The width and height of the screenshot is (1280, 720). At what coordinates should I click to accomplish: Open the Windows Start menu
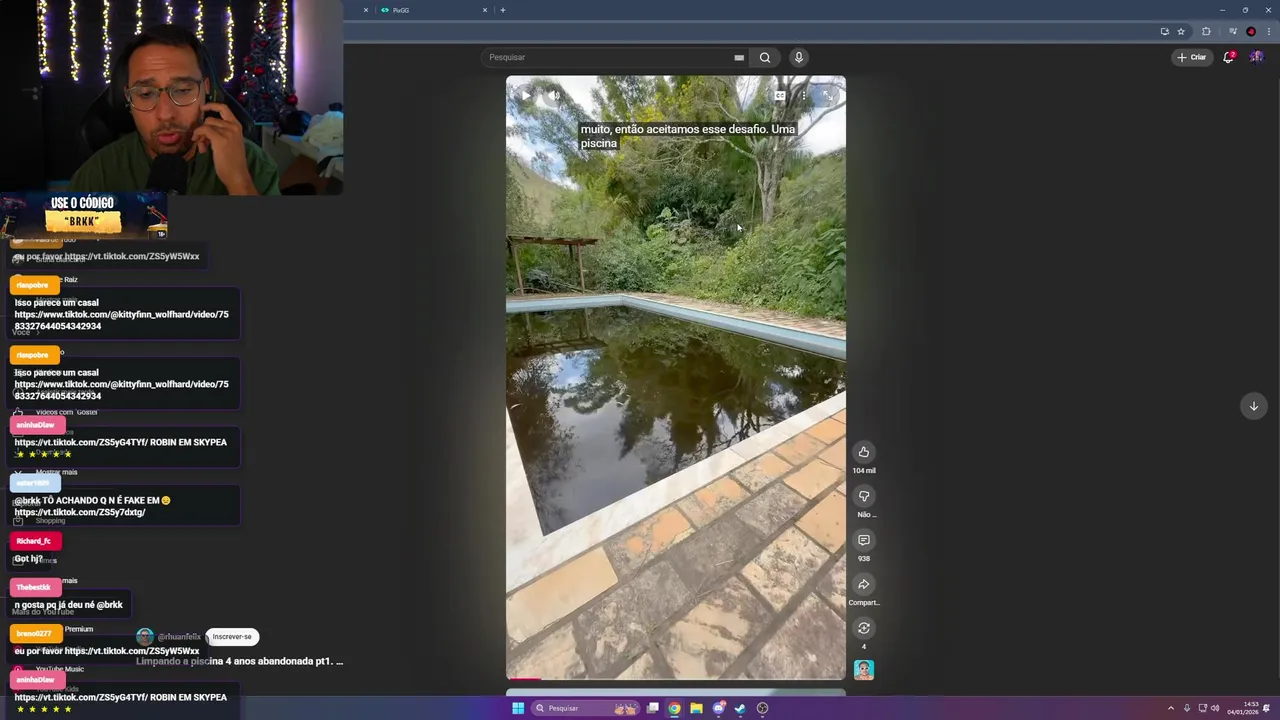(518, 708)
